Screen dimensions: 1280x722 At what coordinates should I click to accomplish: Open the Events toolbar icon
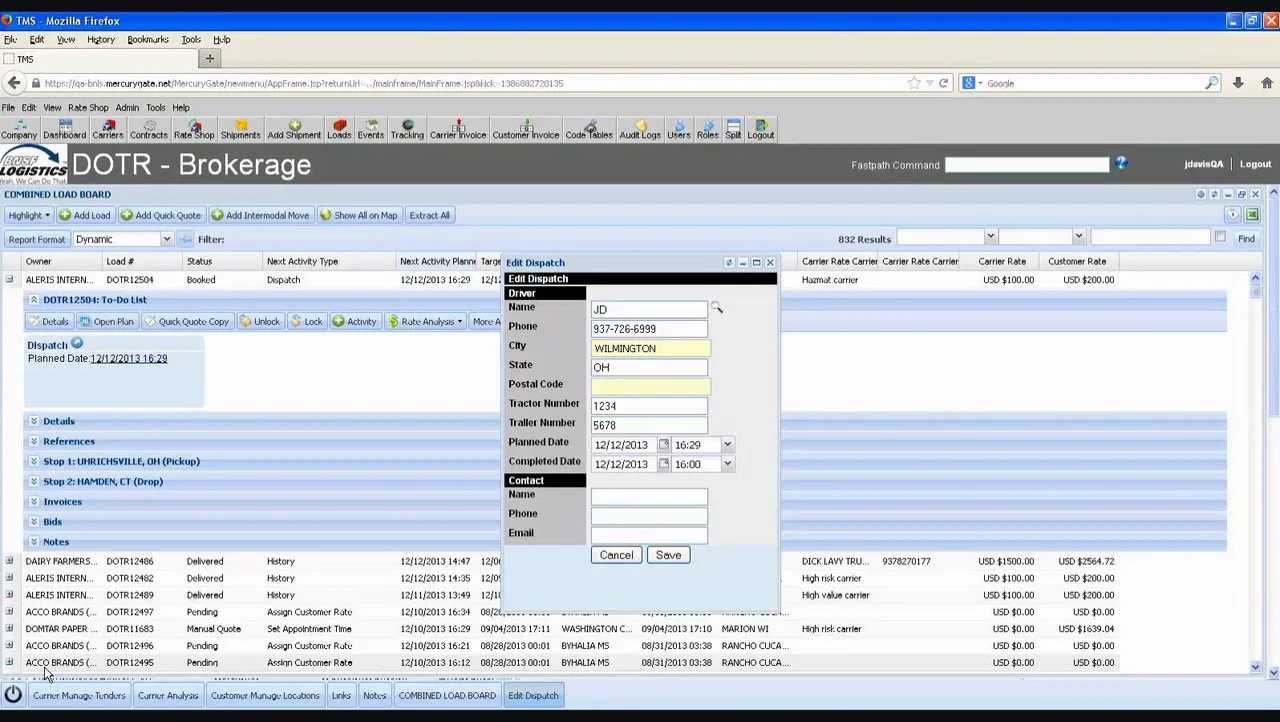[x=370, y=129]
